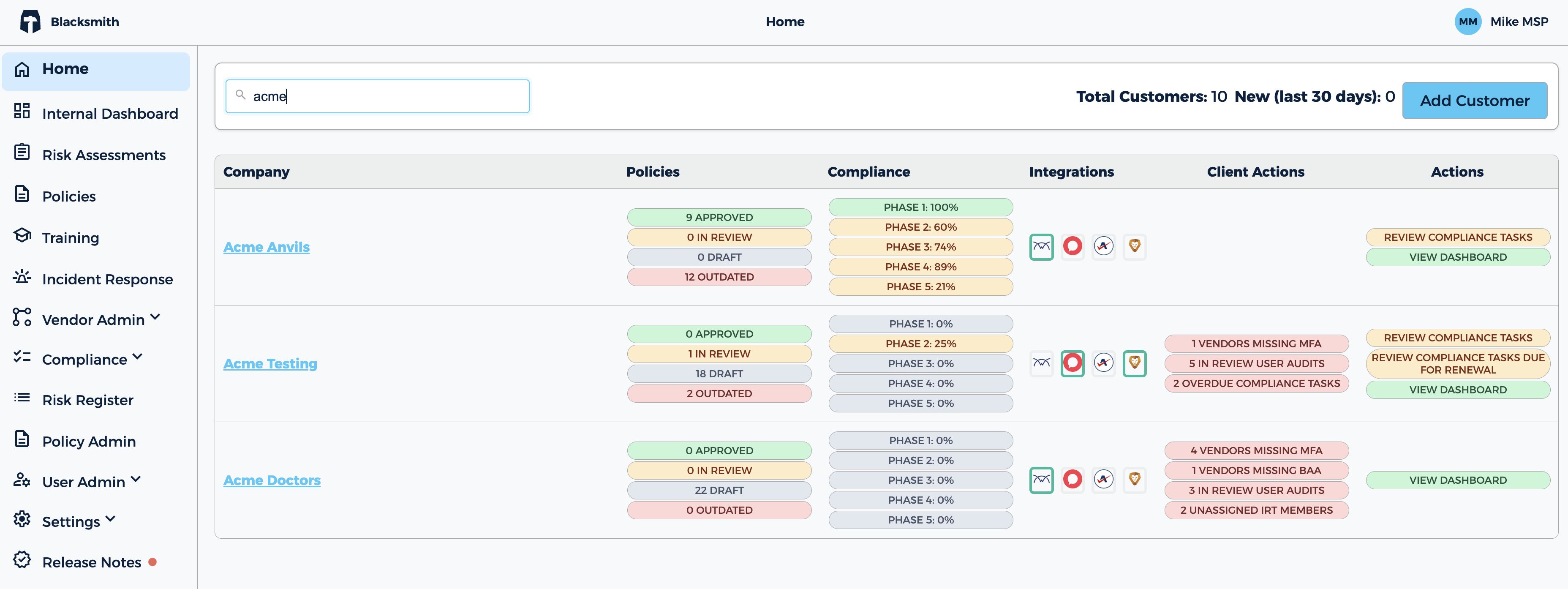The image size is (1568, 589).
Task: Click the Add Customer button
Action: 1474,101
